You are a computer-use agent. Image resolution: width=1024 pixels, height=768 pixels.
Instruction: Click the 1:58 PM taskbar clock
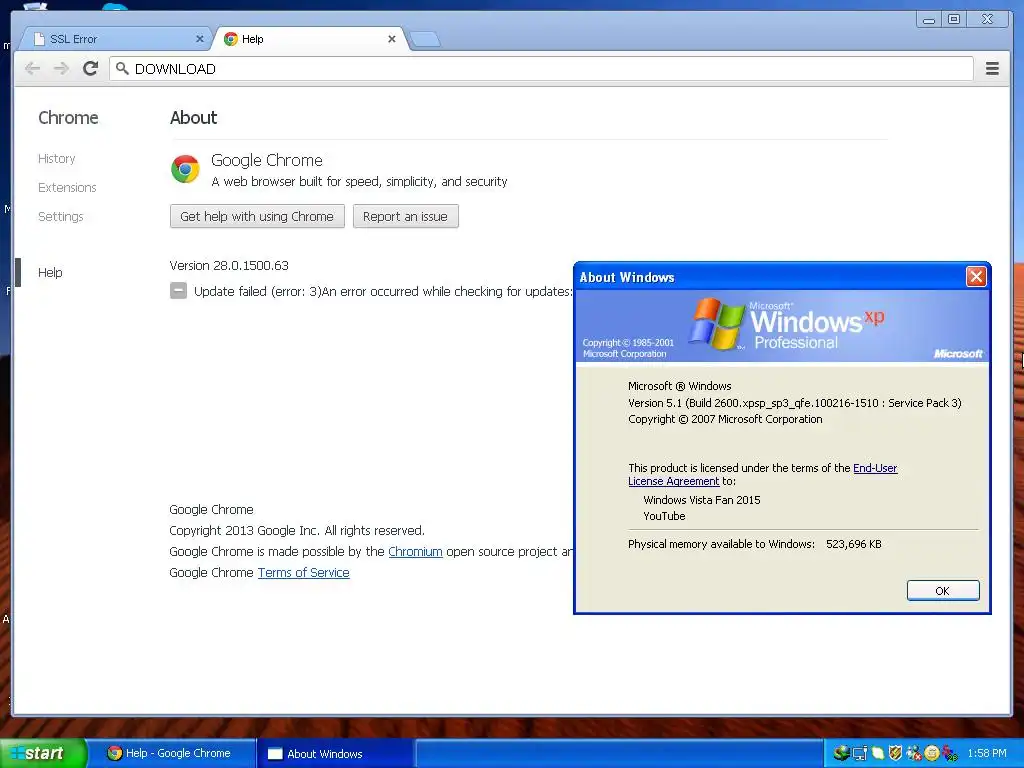(987, 753)
